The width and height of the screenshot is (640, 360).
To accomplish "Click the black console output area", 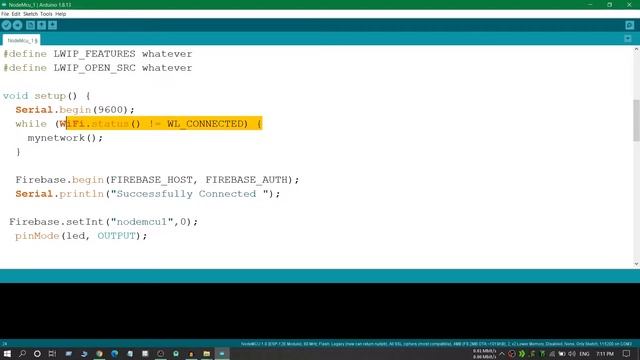I will tap(320, 311).
